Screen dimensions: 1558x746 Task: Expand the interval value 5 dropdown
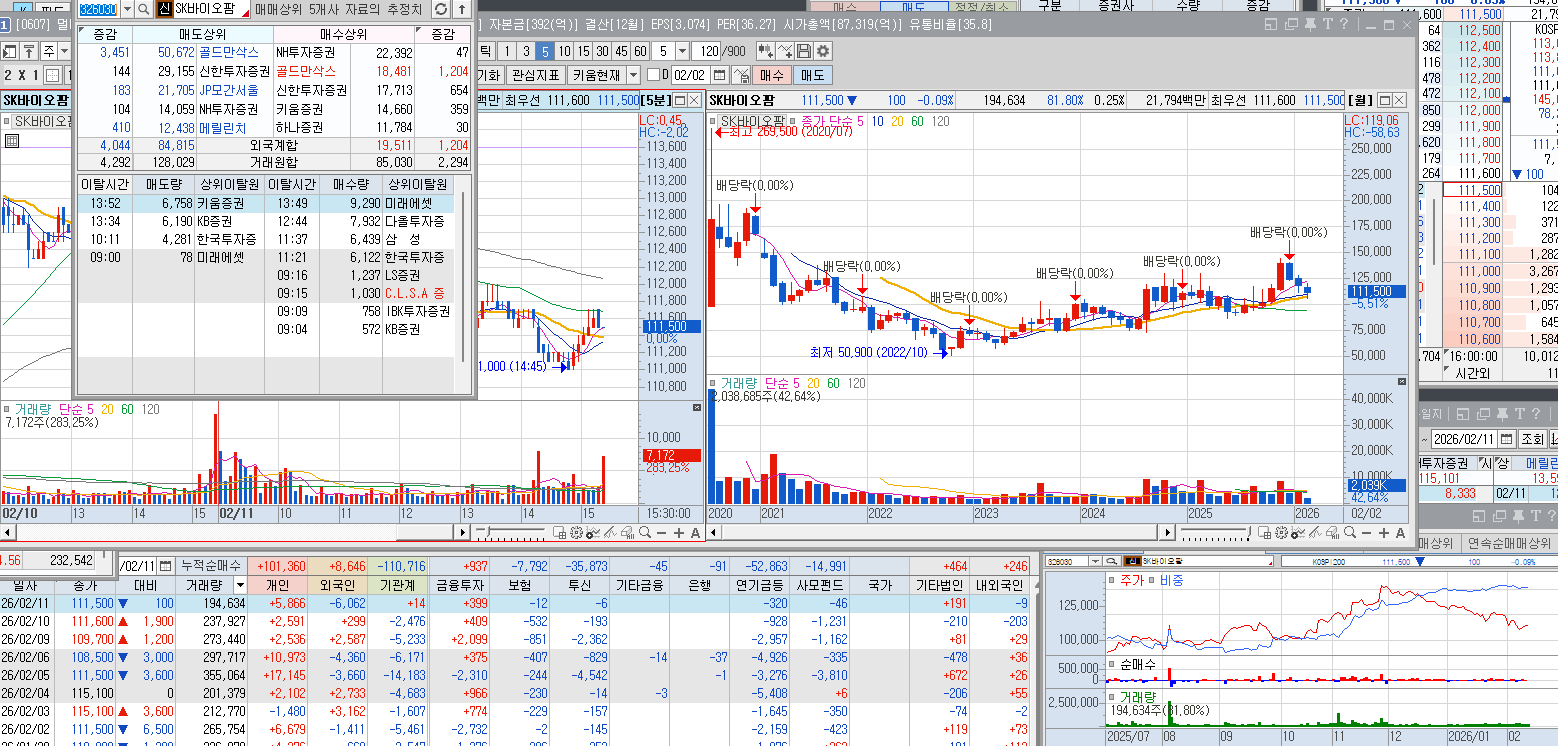point(682,51)
